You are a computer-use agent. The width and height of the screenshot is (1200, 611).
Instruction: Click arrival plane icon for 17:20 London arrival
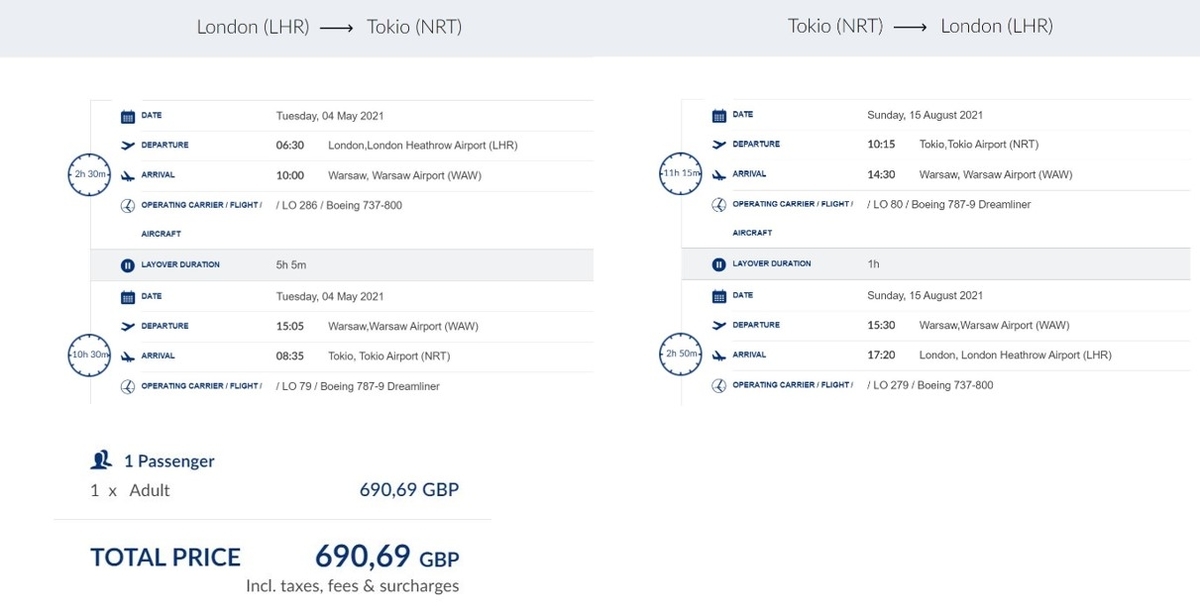[x=718, y=355]
